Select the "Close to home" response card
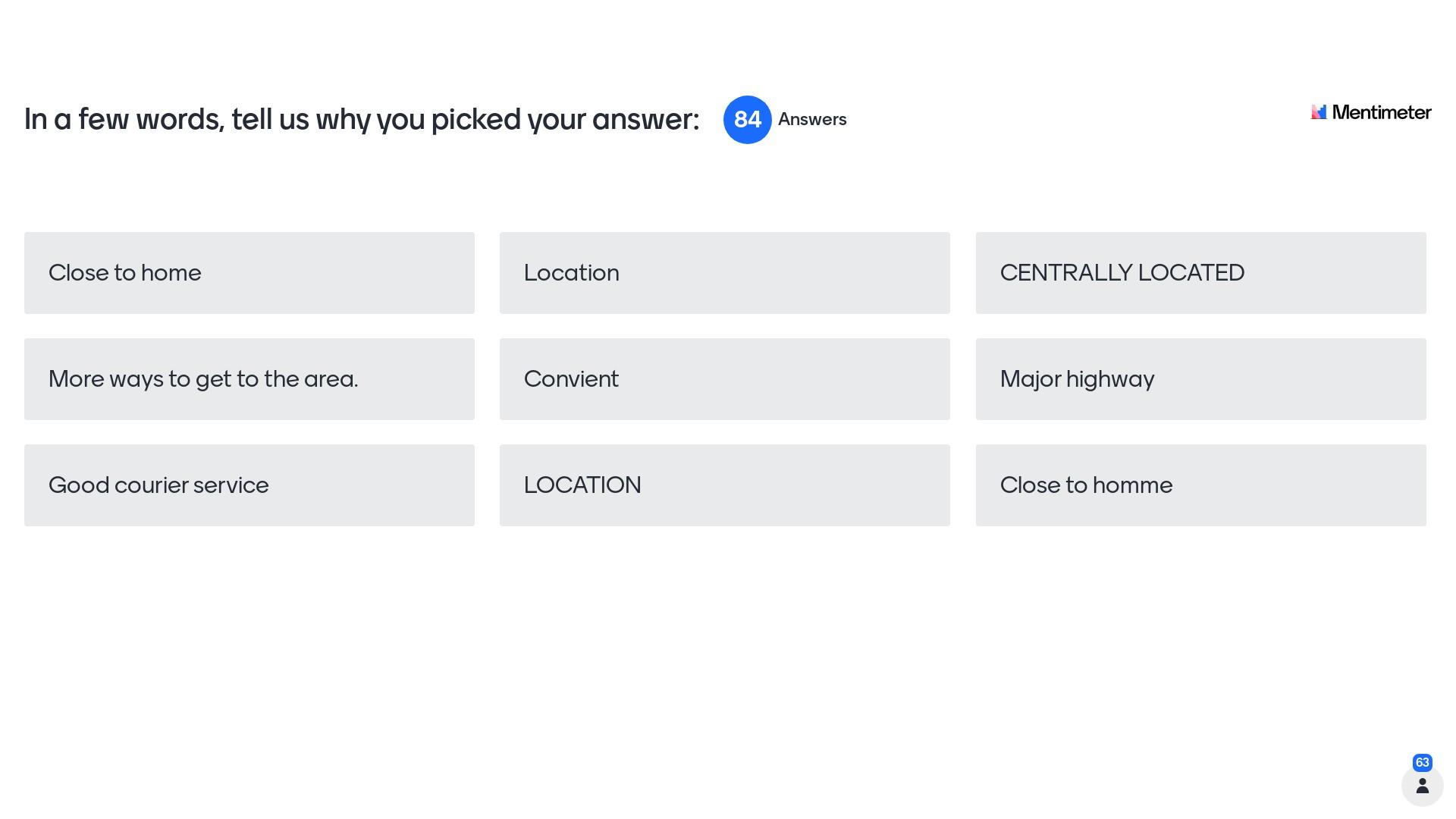The image size is (1456, 819). click(249, 273)
